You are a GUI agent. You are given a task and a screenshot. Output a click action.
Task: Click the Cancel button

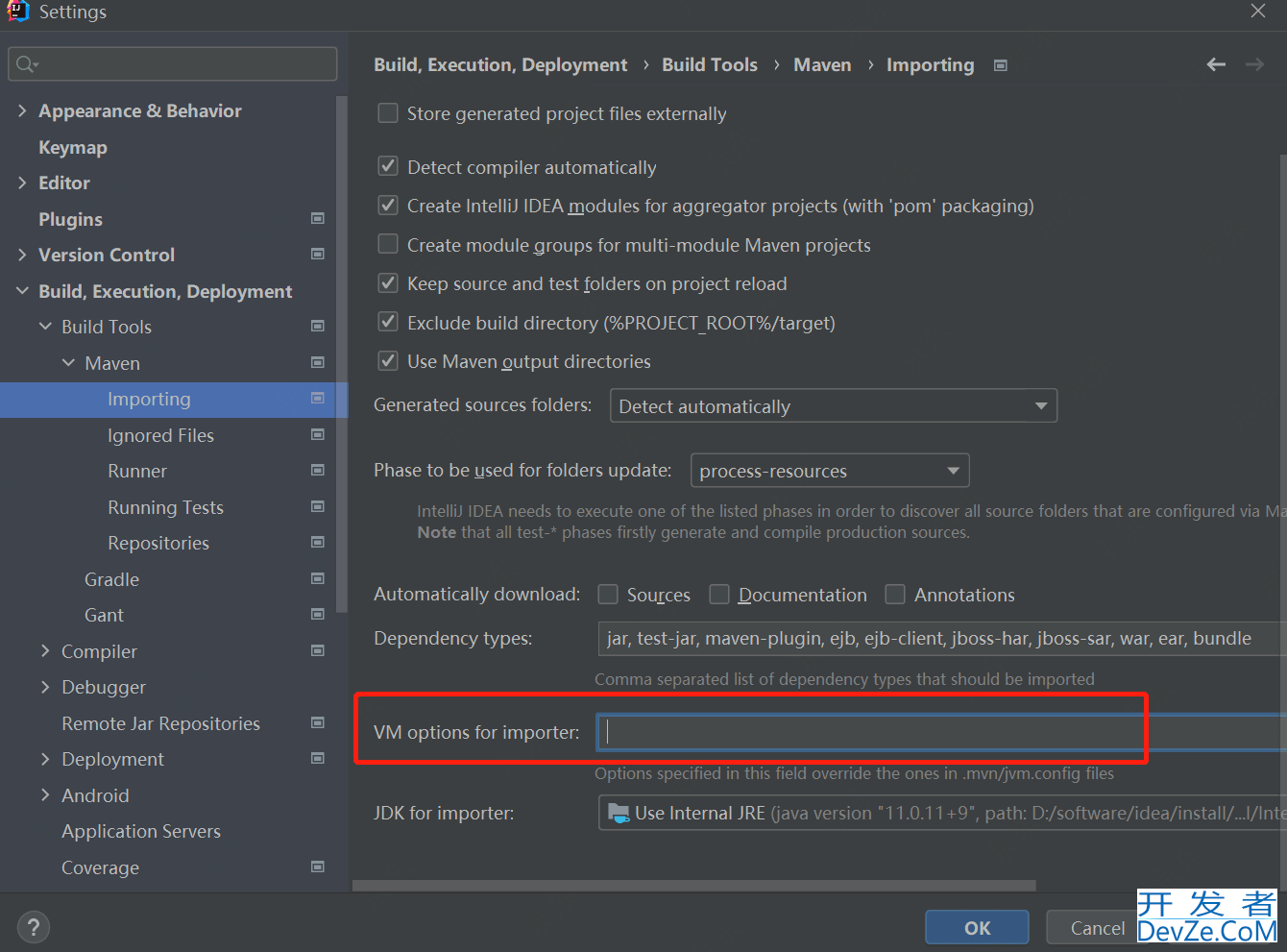point(1097,927)
